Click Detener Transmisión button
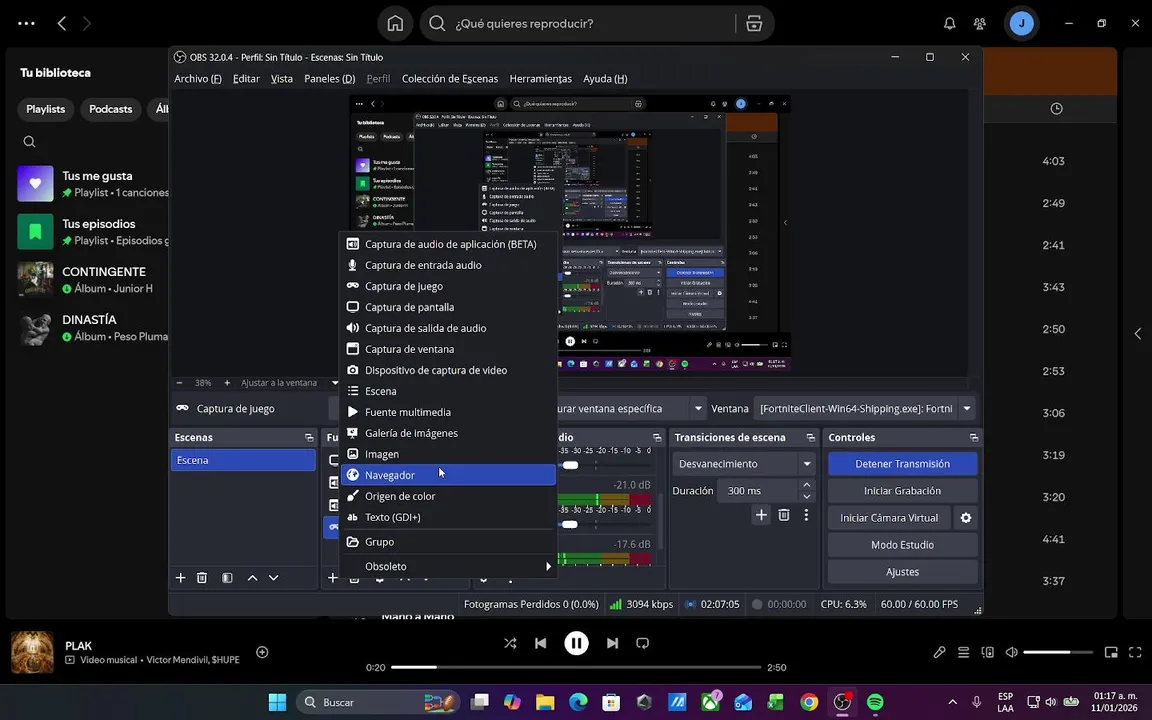Viewport: 1152px width, 720px height. (902, 464)
